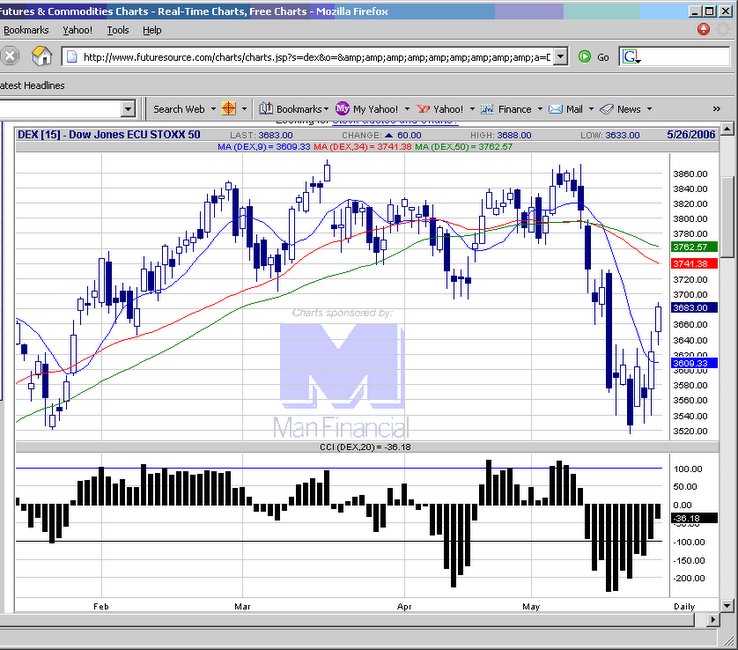Viewport: 738px width, 650px height.
Task: Click the green 3762.57 price label
Action: pos(694,247)
